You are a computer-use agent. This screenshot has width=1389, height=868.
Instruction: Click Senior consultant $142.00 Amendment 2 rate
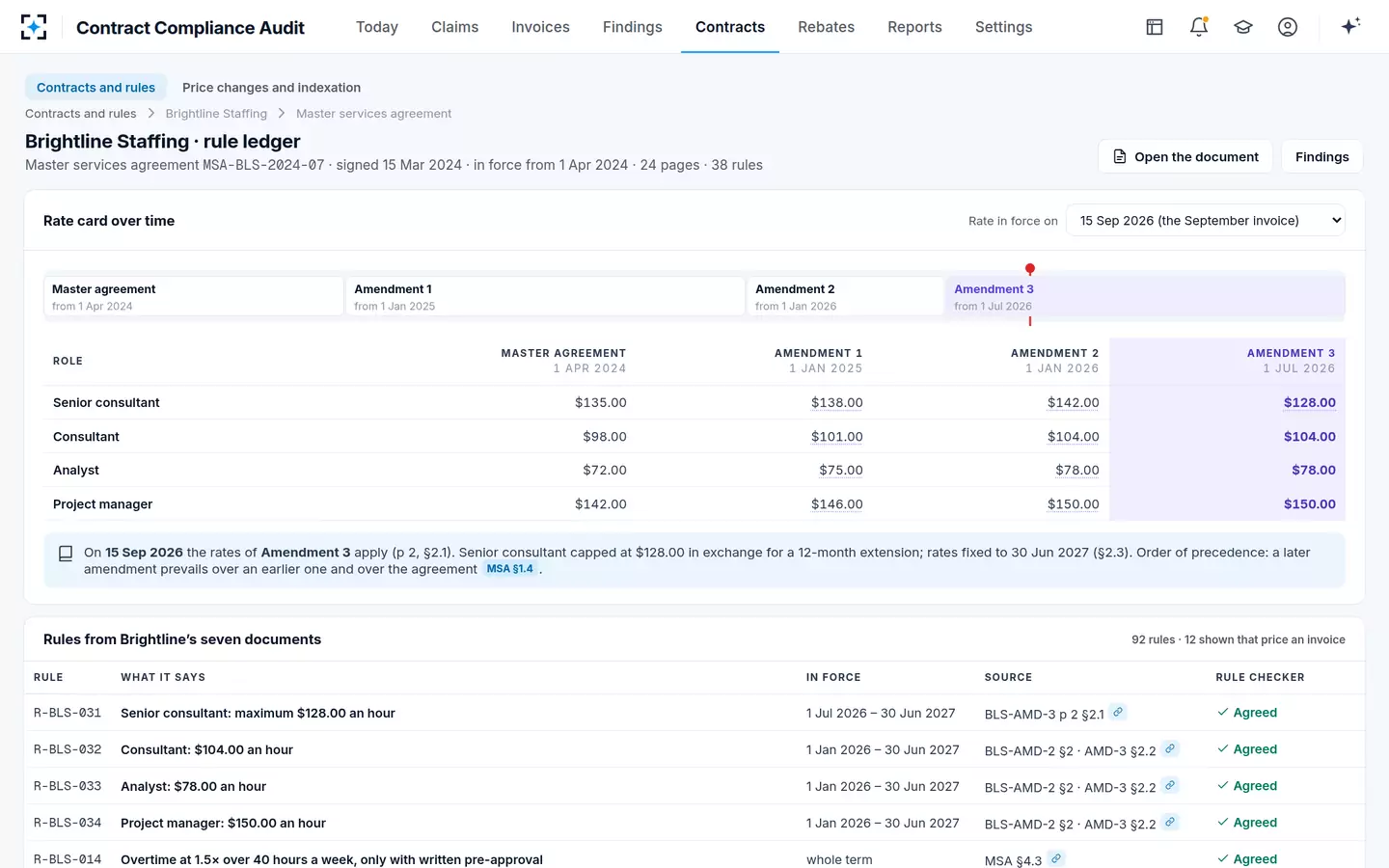pos(1073,403)
